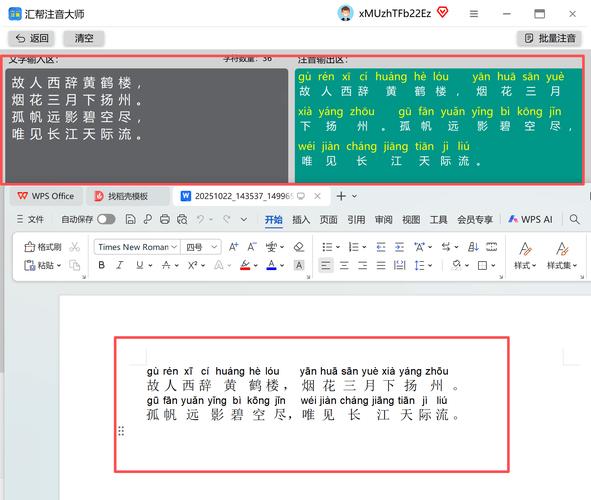Expand the new tab dropdown arrow

coord(354,196)
